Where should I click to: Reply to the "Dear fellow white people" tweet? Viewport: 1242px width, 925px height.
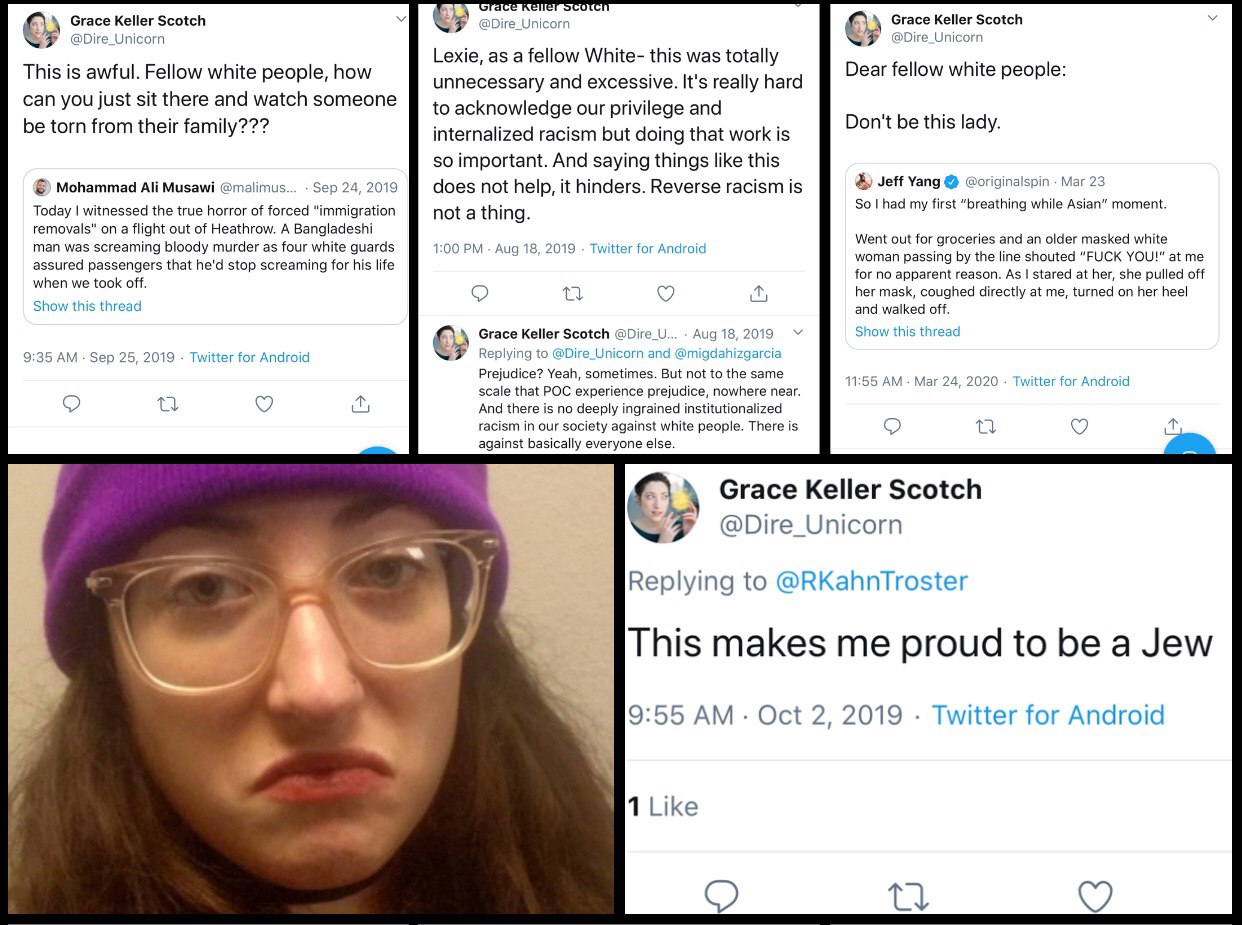(893, 426)
